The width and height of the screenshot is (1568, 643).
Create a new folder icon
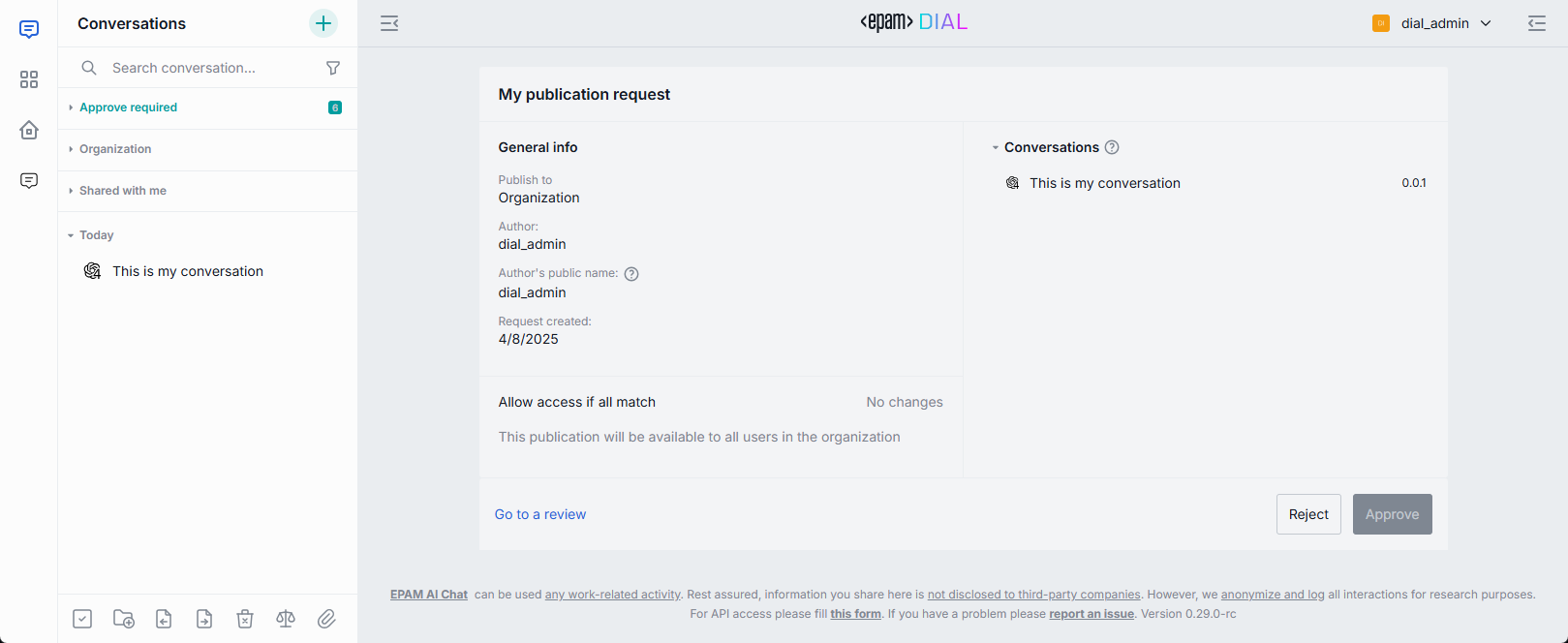(124, 619)
